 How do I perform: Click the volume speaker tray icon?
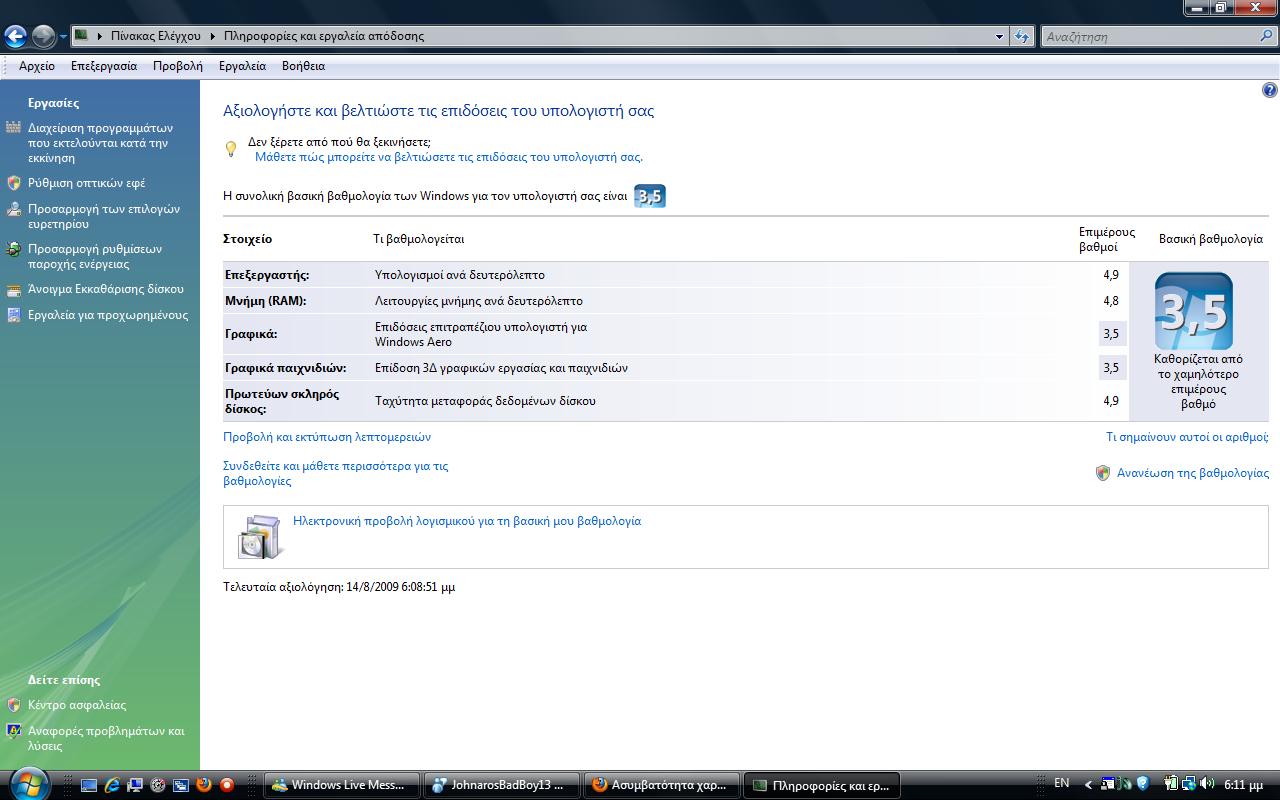point(1207,784)
